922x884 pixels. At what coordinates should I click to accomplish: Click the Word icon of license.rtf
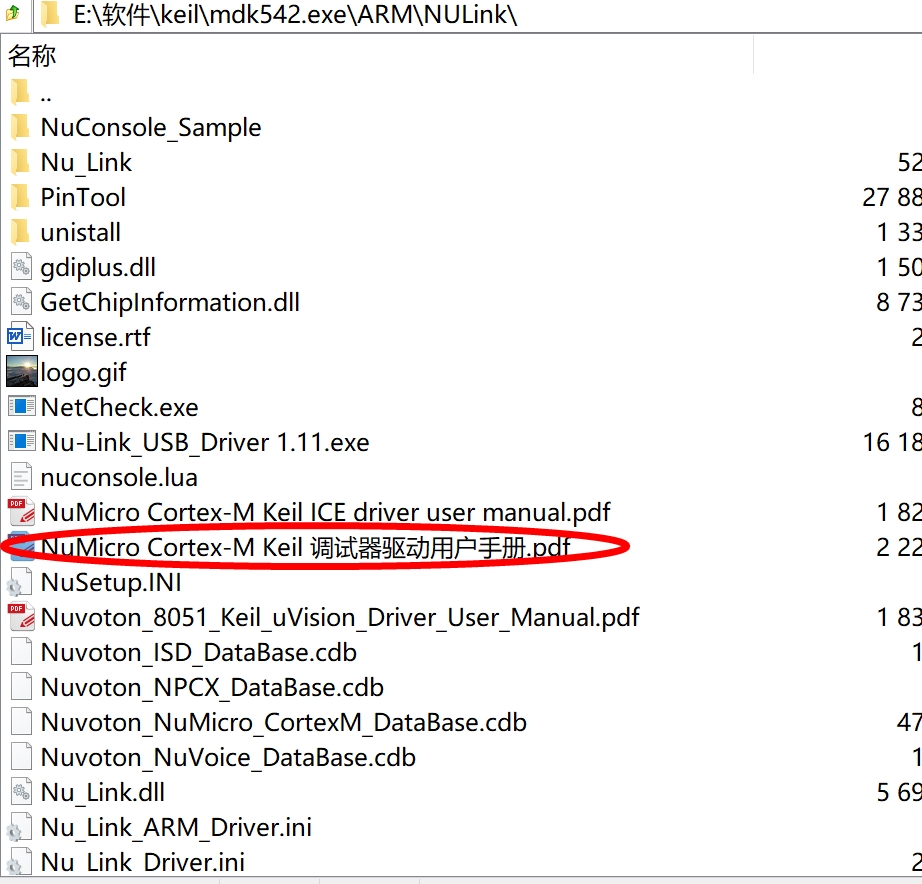click(19, 337)
